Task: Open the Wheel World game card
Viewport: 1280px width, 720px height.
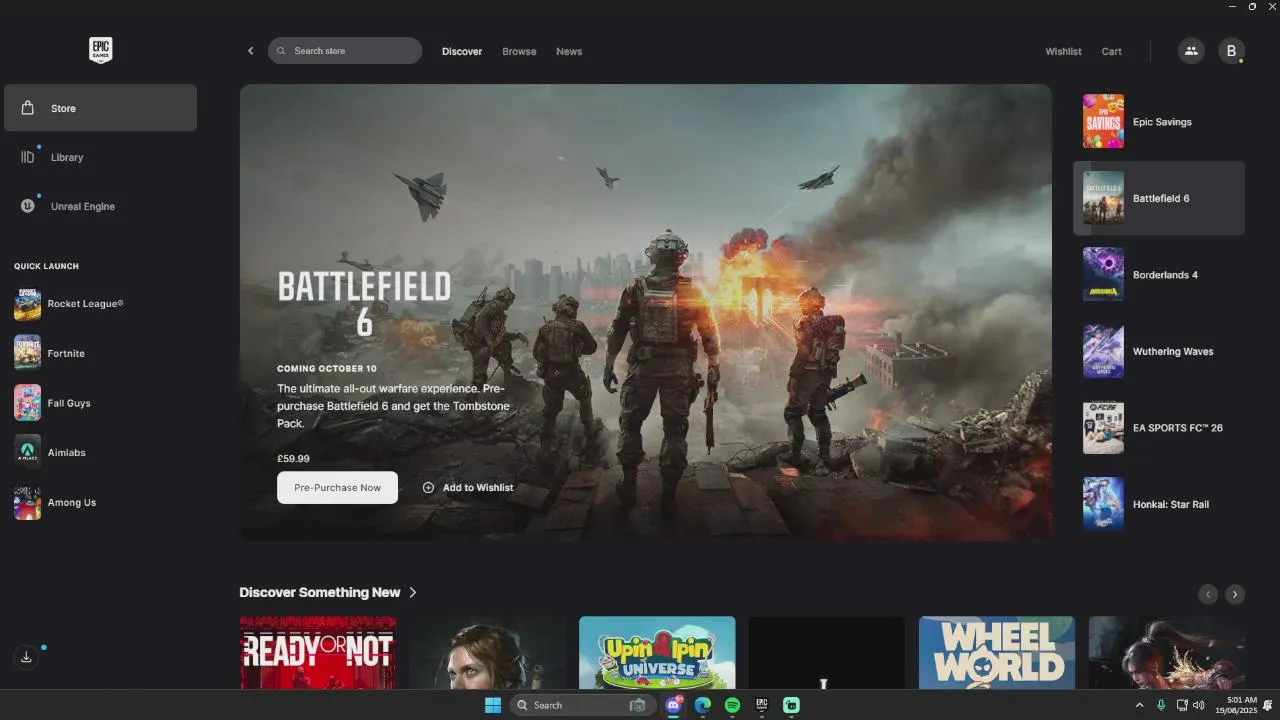Action: coord(997,652)
